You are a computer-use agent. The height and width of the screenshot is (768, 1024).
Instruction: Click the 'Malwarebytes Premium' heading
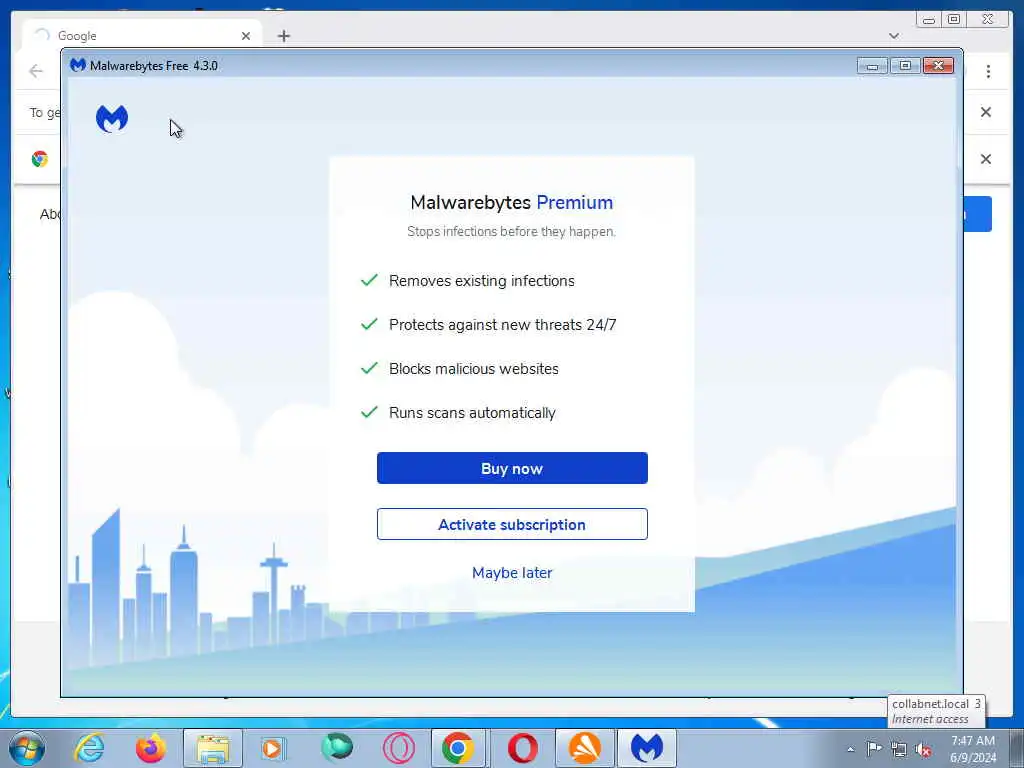(x=511, y=202)
